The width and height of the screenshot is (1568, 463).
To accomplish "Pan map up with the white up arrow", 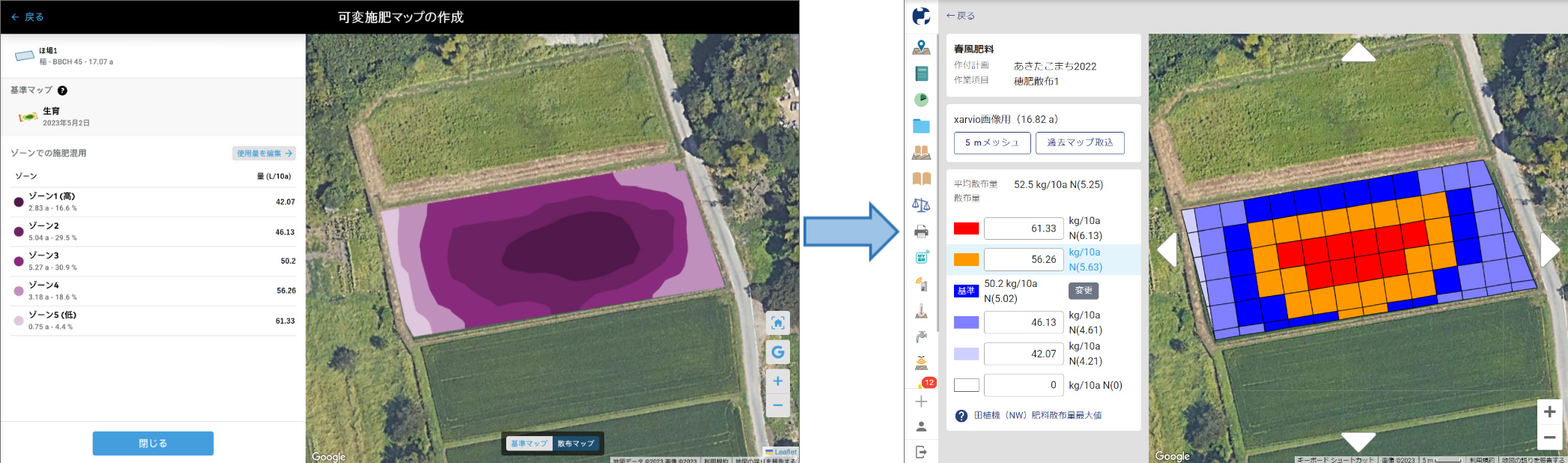I will click(1358, 52).
